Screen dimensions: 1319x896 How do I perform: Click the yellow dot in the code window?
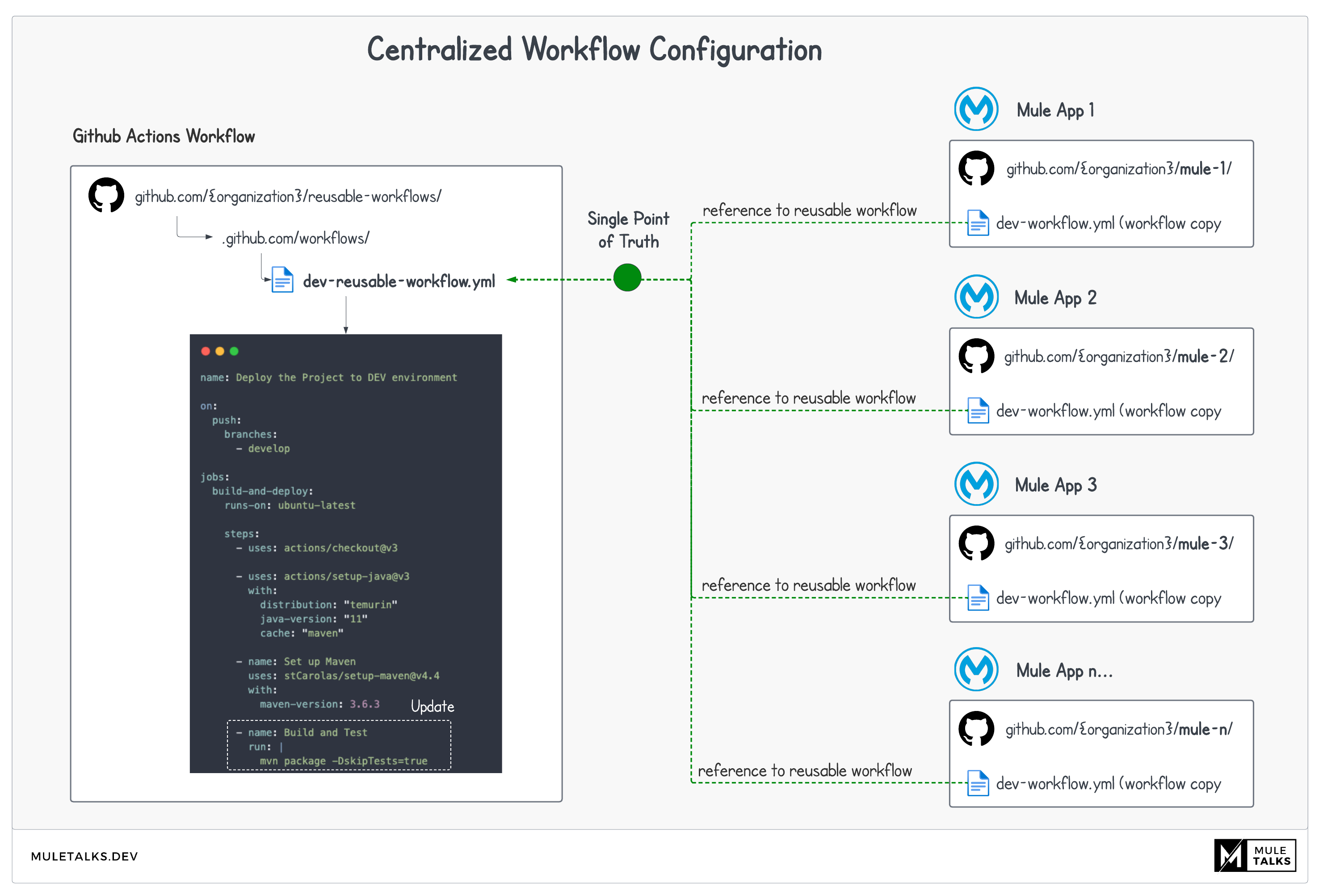click(x=220, y=351)
